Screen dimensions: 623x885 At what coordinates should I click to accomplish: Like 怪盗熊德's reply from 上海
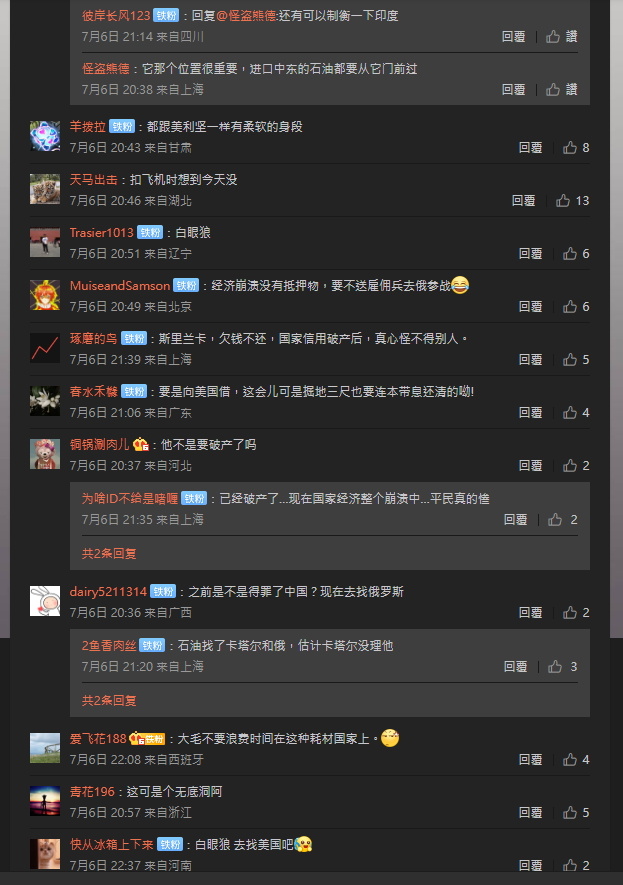pyautogui.click(x=561, y=90)
